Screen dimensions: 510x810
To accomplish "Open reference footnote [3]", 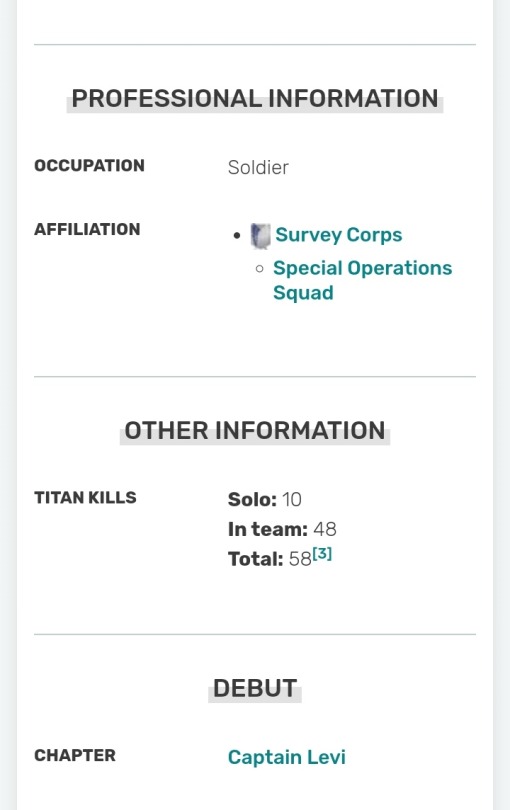I will [322, 554].
